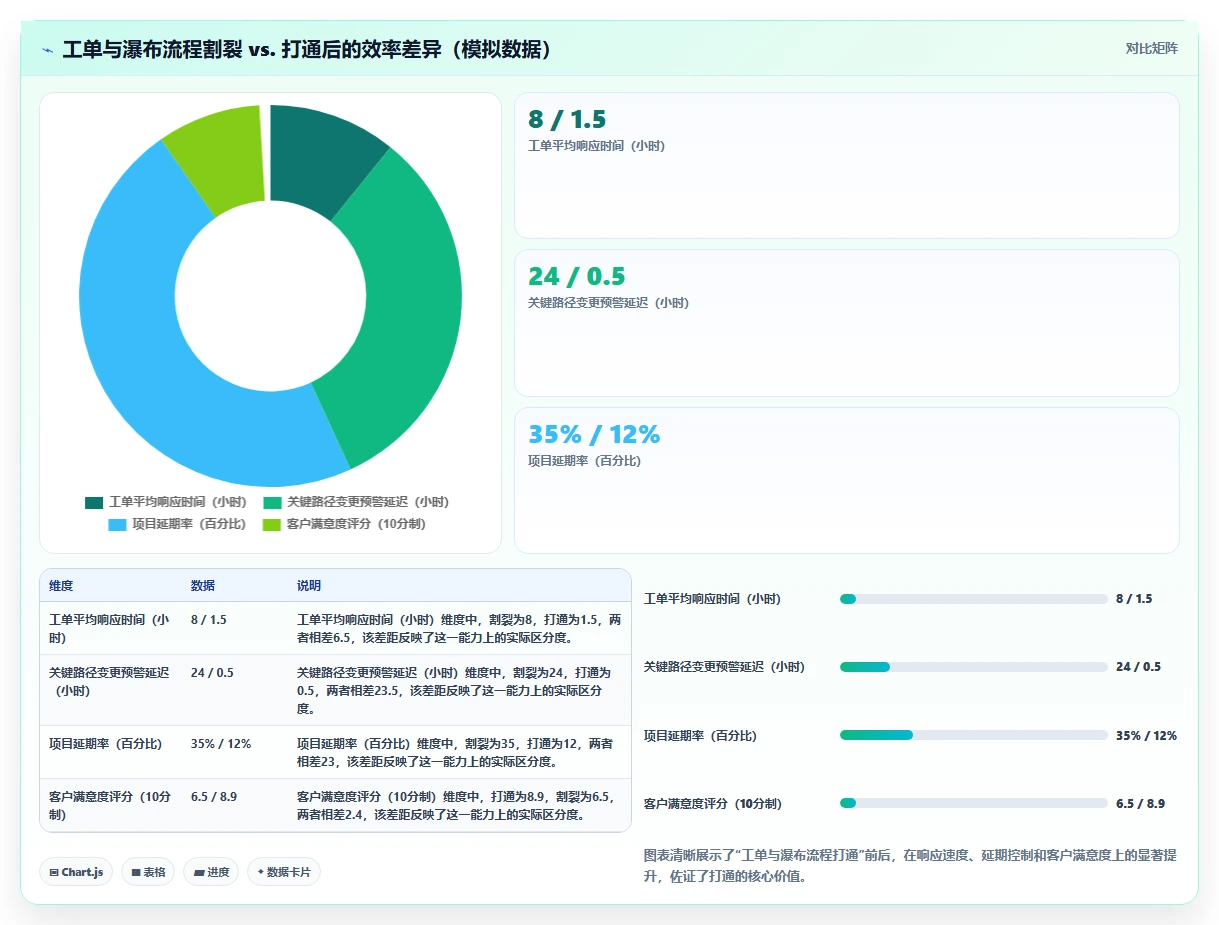Image resolution: width=1219 pixels, height=925 pixels.
Task: Click 项目延期率 row name in table
Action: [x=105, y=744]
